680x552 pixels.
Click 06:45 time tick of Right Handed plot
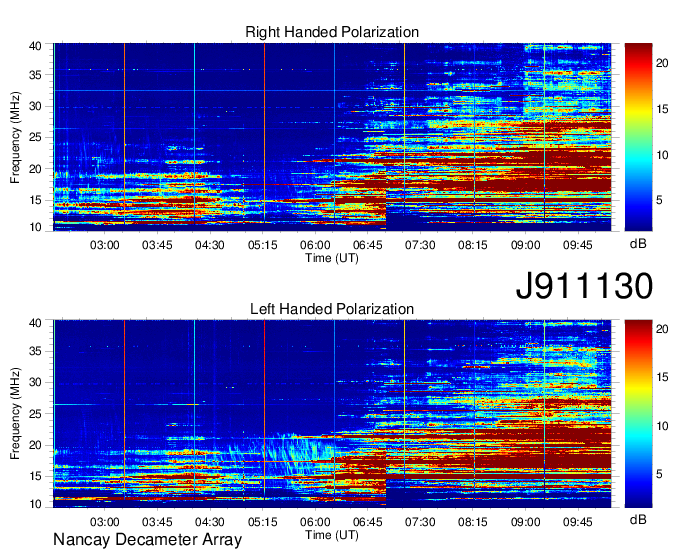tap(367, 245)
